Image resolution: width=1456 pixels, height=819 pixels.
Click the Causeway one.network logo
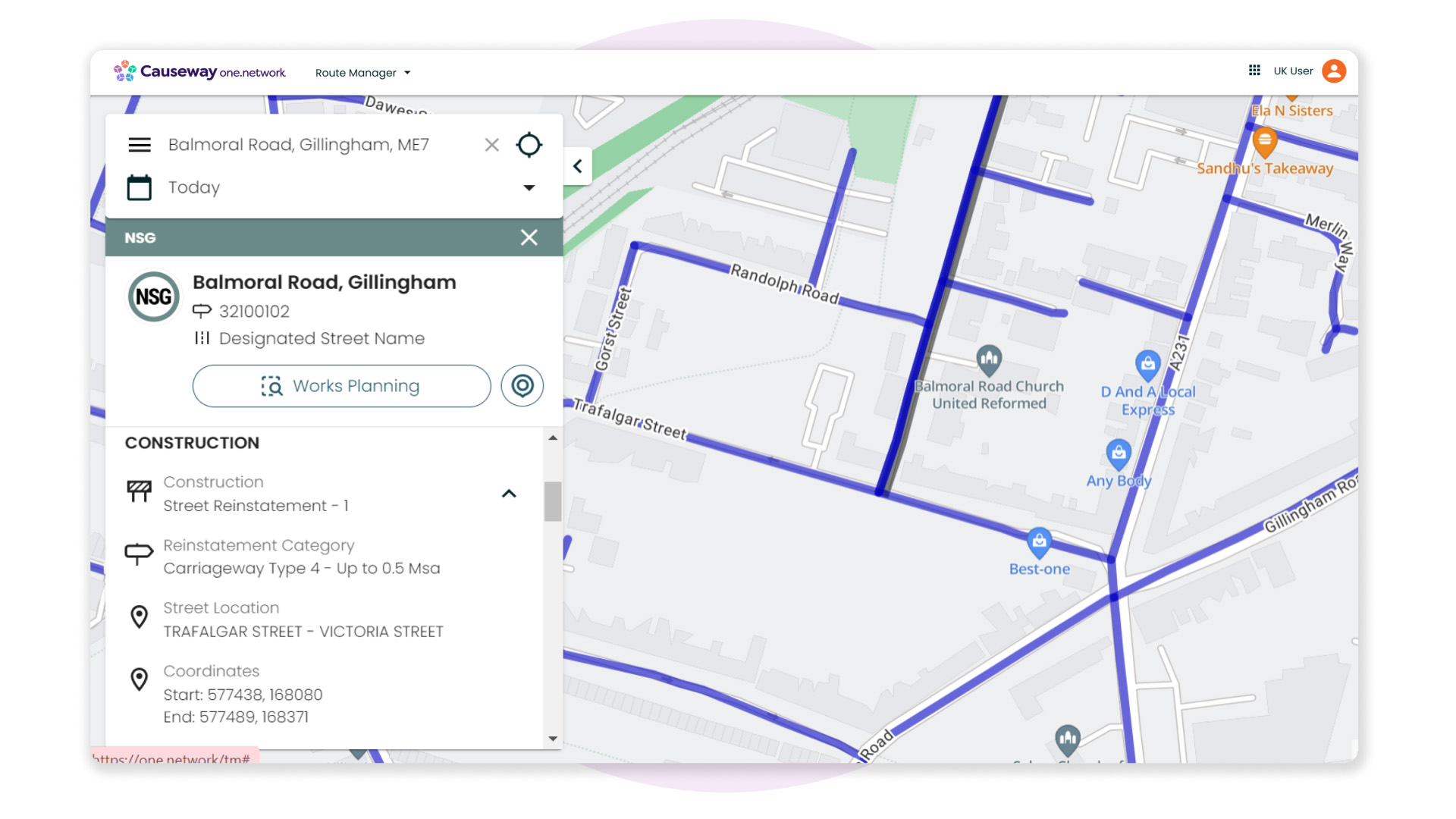tap(199, 71)
